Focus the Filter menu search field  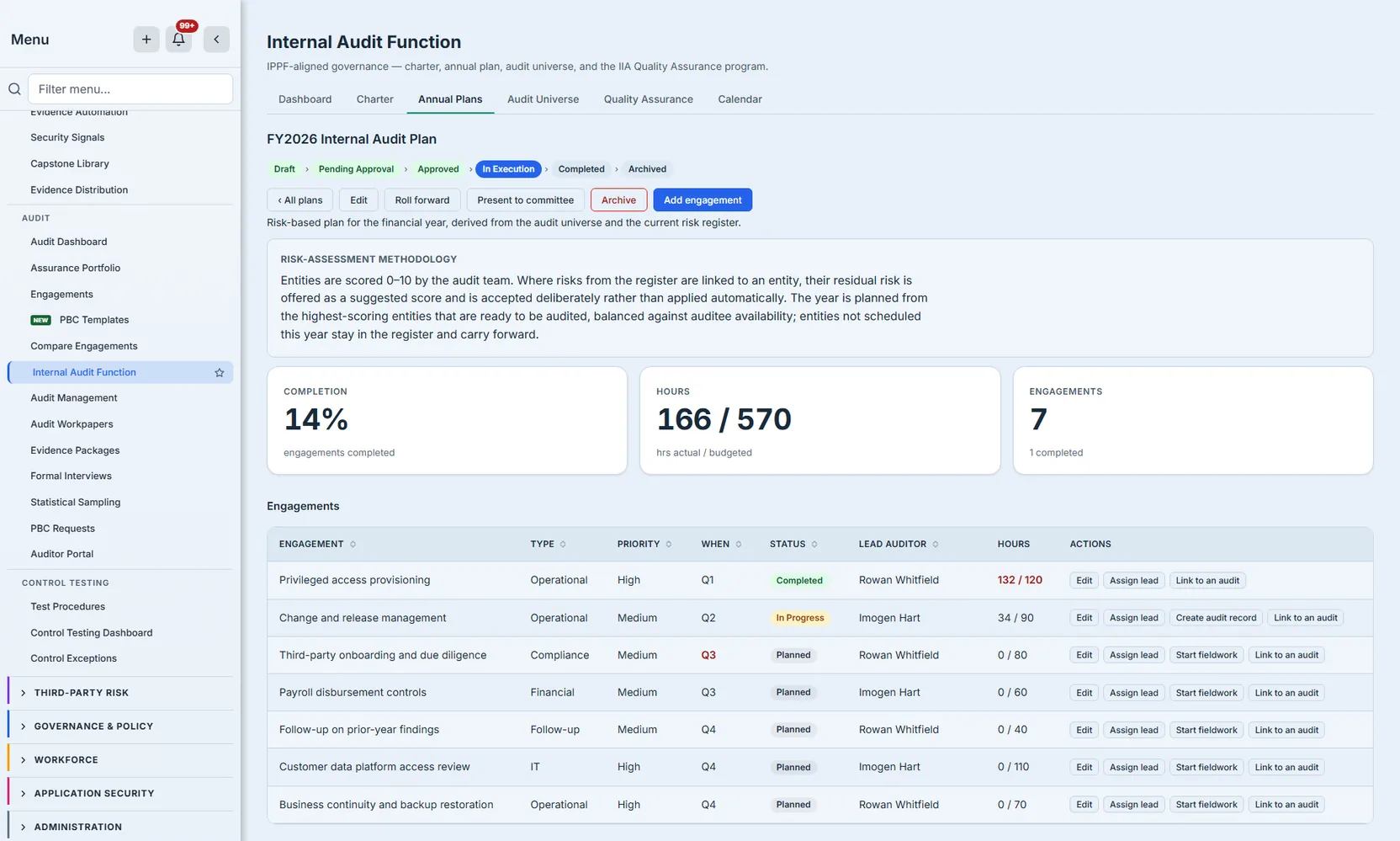click(x=130, y=89)
